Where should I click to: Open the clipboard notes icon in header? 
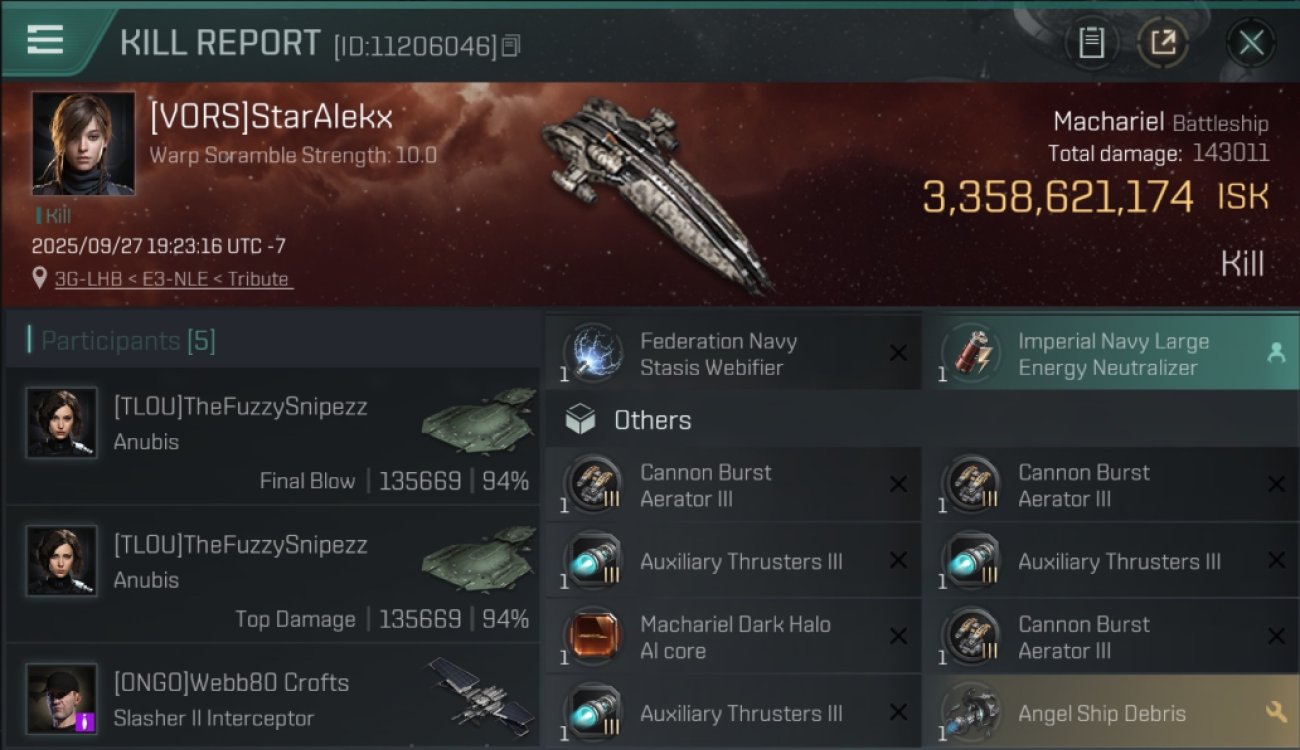pos(1091,42)
